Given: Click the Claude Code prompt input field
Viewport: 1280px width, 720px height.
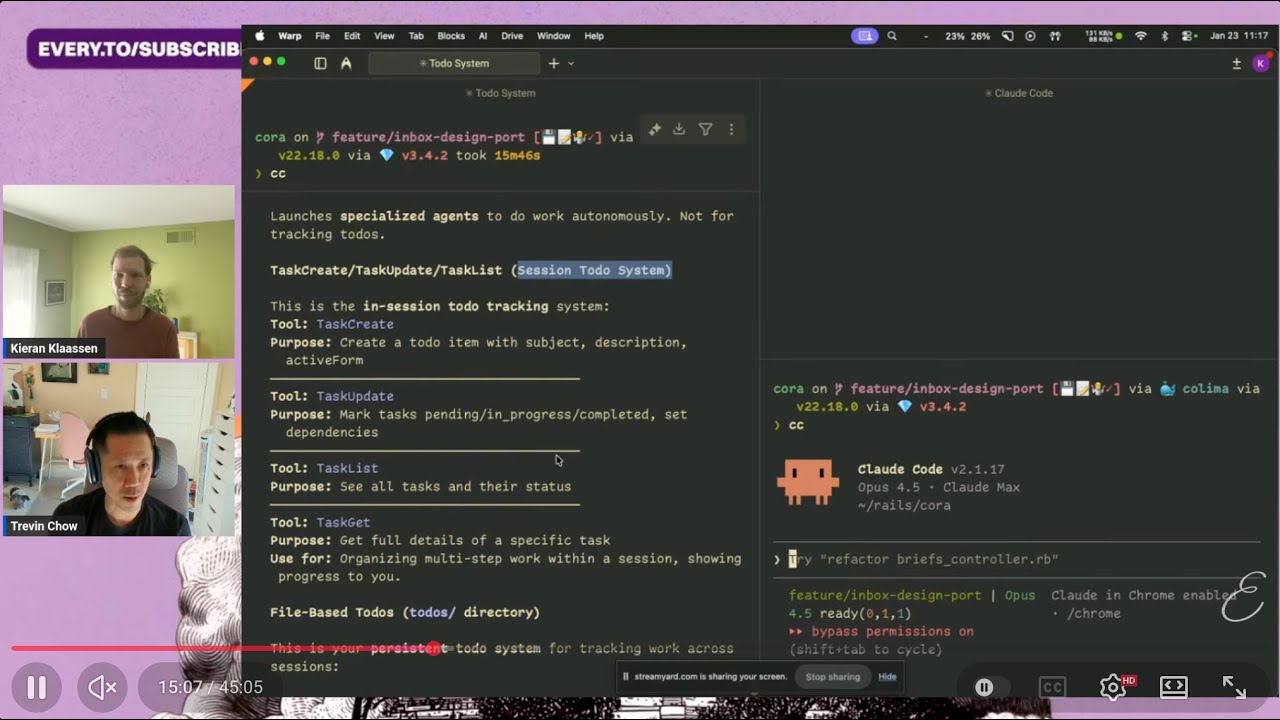Looking at the screenshot, I should (1016, 559).
